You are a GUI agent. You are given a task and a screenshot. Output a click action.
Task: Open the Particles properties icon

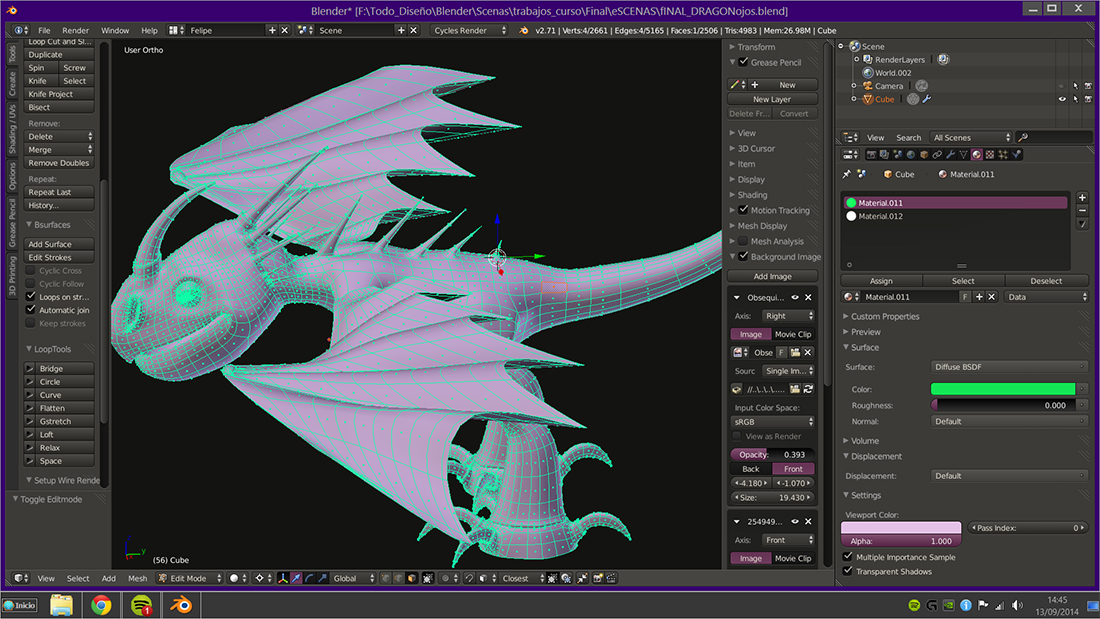point(1003,155)
